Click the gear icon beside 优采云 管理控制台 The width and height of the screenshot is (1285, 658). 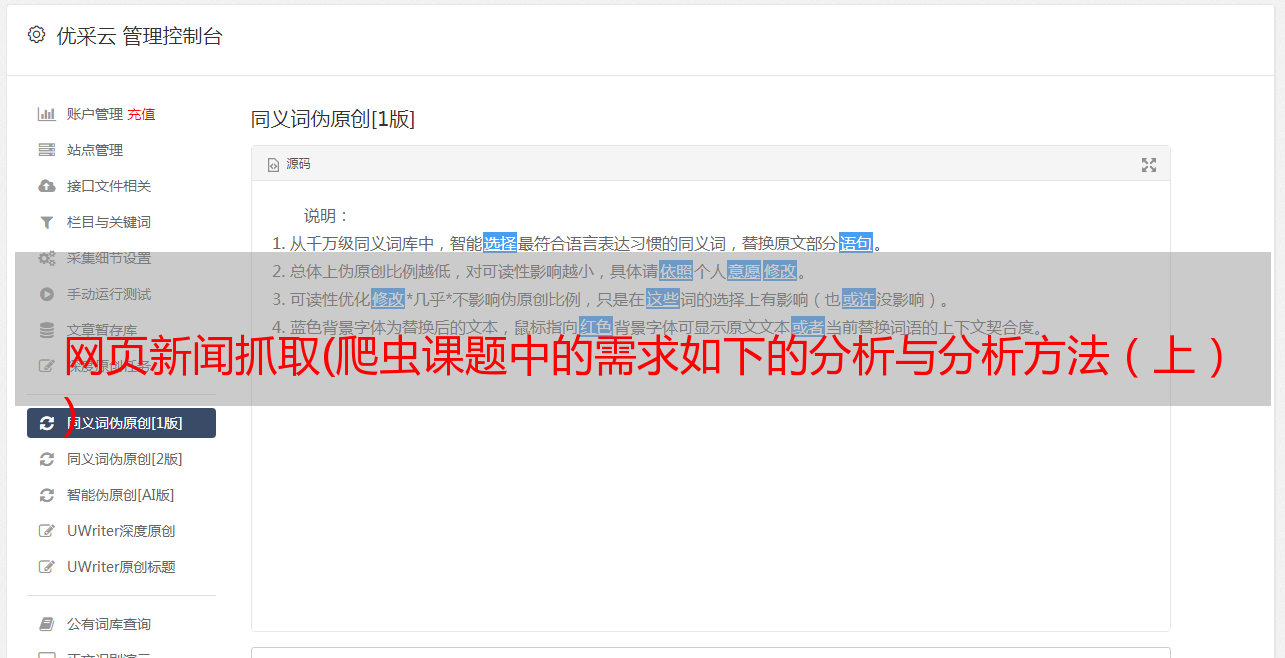coord(37,35)
